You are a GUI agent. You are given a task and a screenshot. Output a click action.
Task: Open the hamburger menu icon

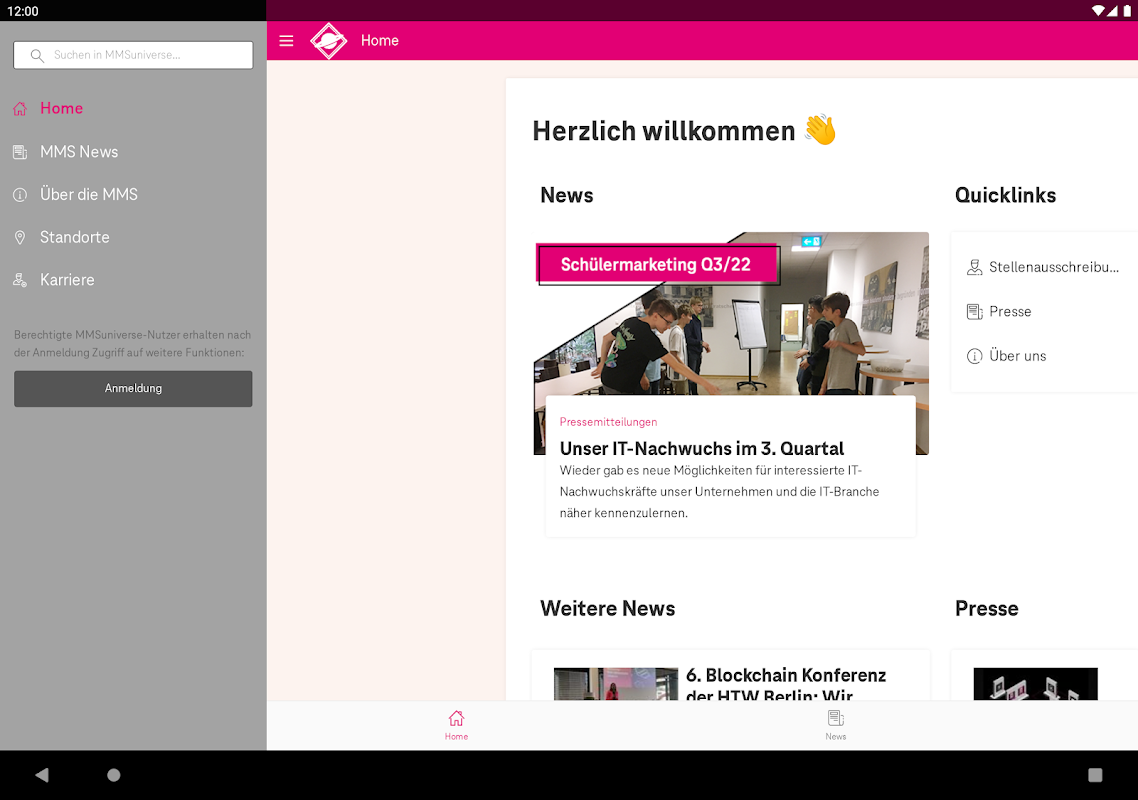point(286,41)
